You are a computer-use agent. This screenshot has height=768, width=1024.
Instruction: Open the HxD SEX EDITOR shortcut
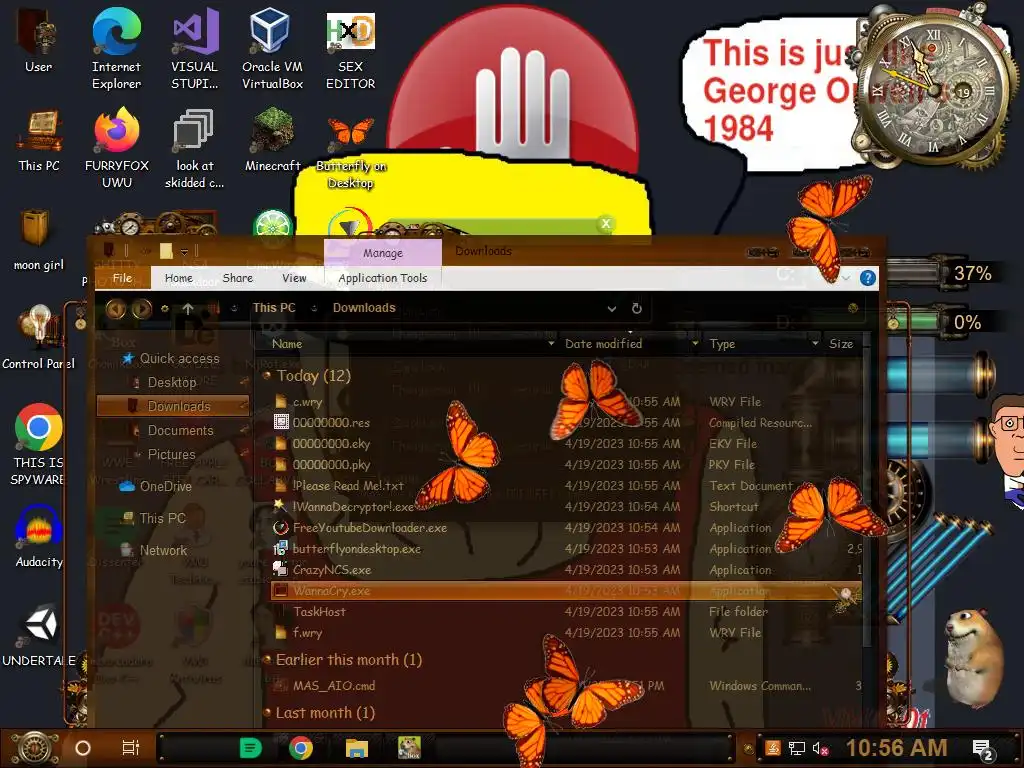click(351, 50)
